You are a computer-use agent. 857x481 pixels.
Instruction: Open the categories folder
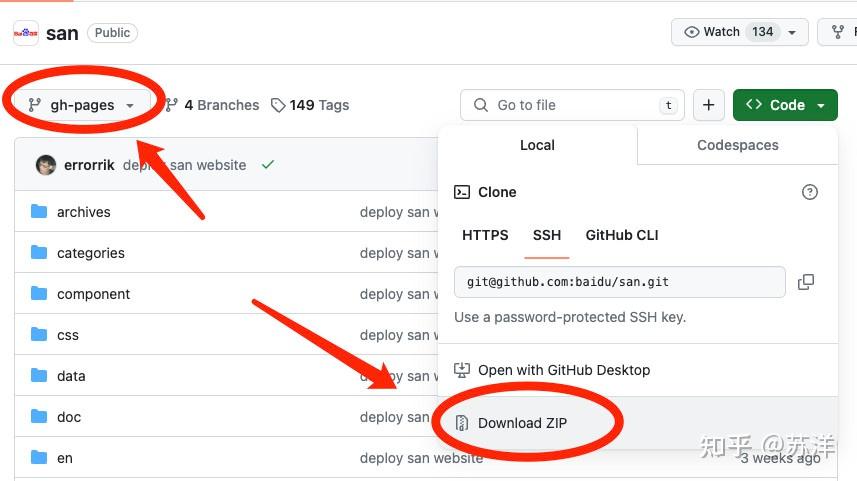[91, 253]
